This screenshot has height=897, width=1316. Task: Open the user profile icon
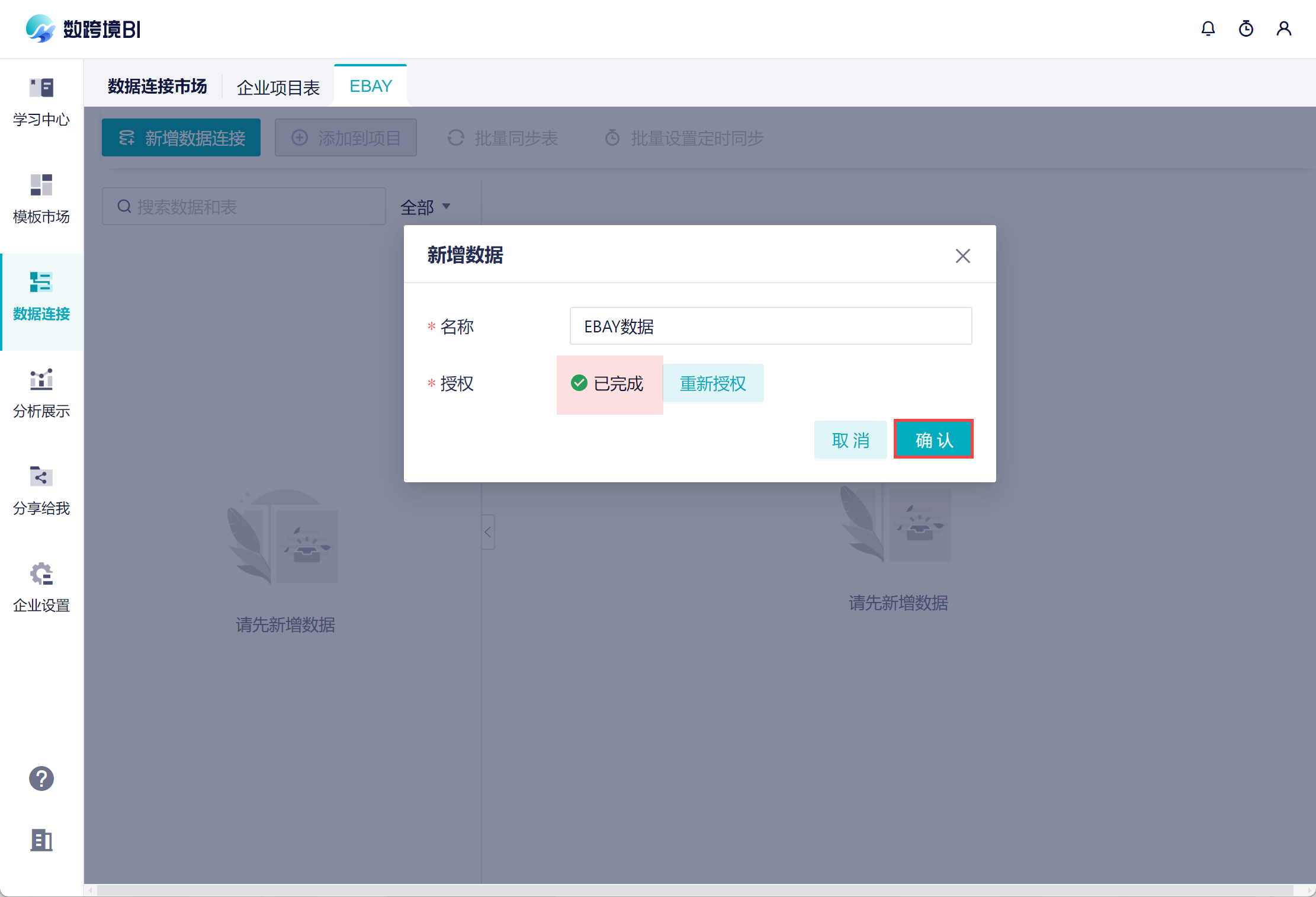(x=1283, y=29)
